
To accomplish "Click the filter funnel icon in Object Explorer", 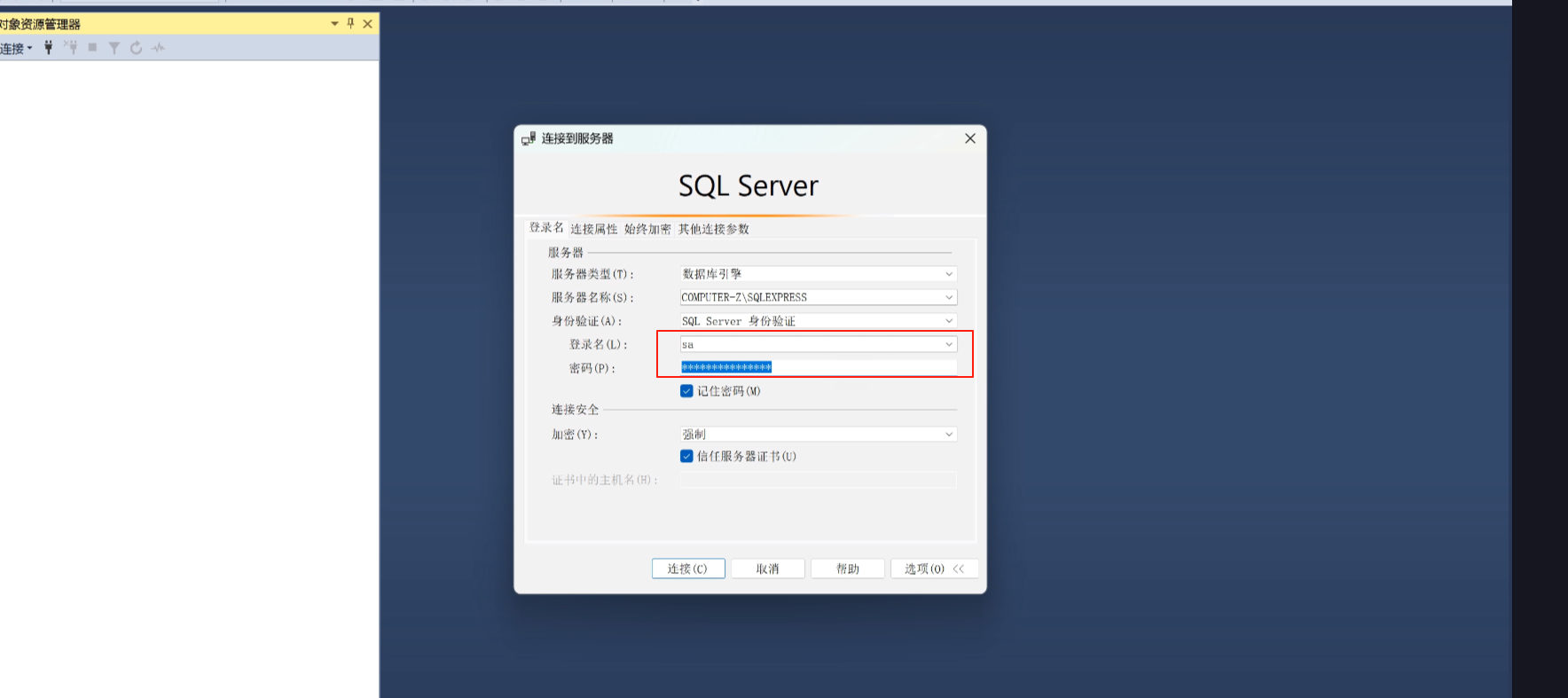I will (x=114, y=48).
